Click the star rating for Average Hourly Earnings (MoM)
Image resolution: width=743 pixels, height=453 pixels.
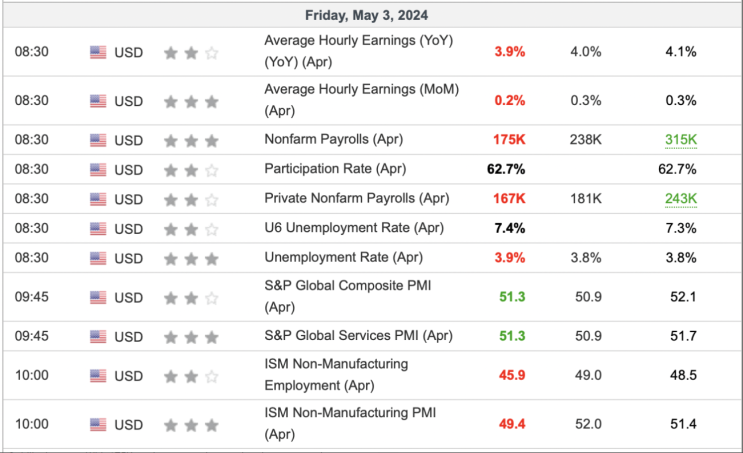point(191,101)
